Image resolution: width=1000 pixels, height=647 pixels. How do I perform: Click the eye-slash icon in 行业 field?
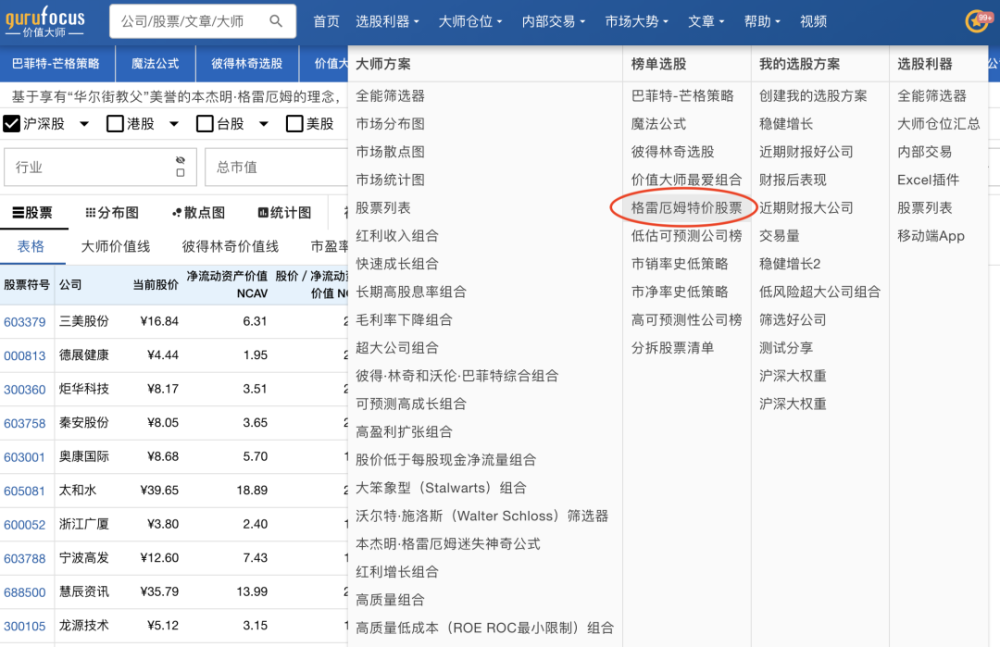point(180,160)
